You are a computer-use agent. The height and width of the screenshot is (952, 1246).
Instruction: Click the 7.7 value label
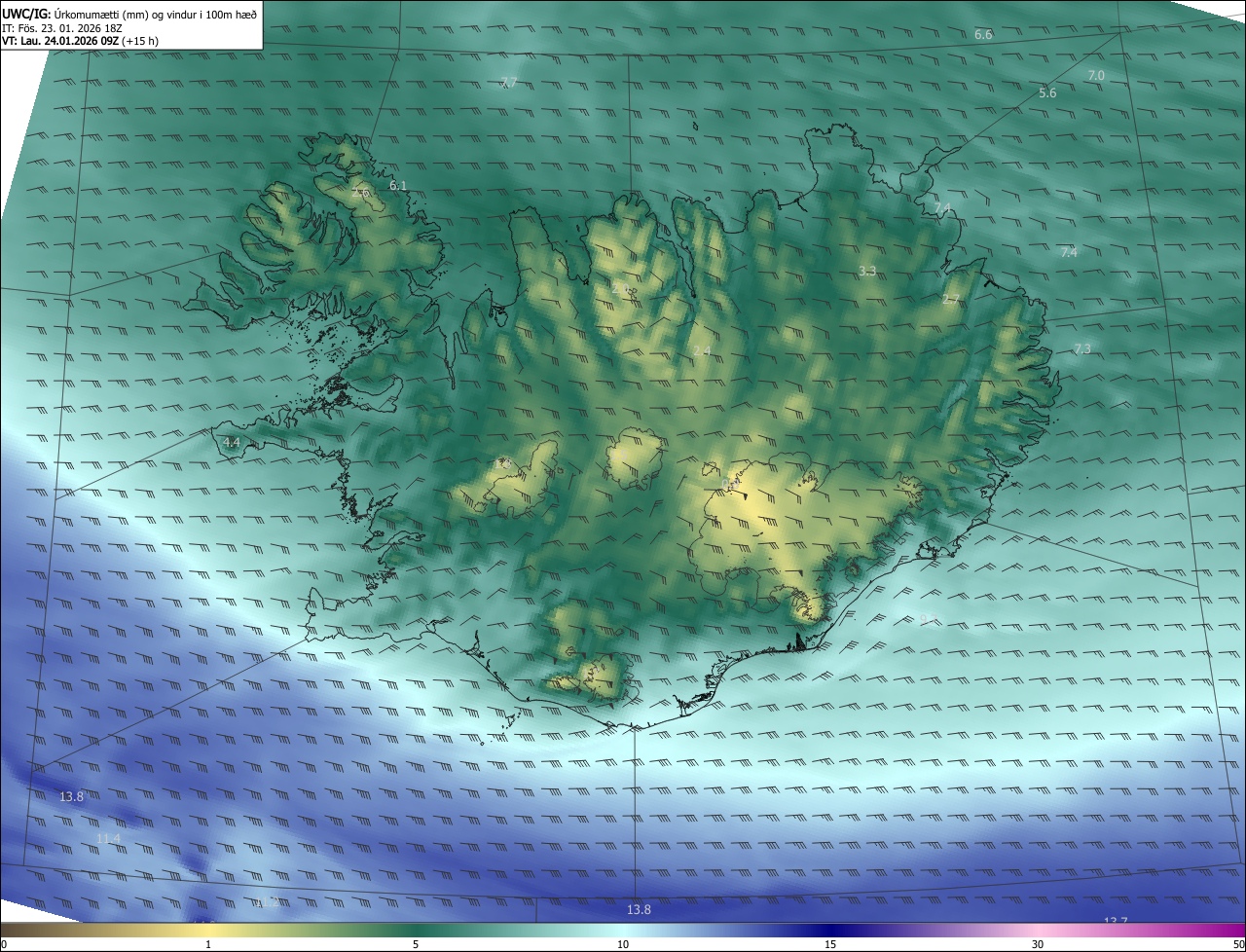508,82
